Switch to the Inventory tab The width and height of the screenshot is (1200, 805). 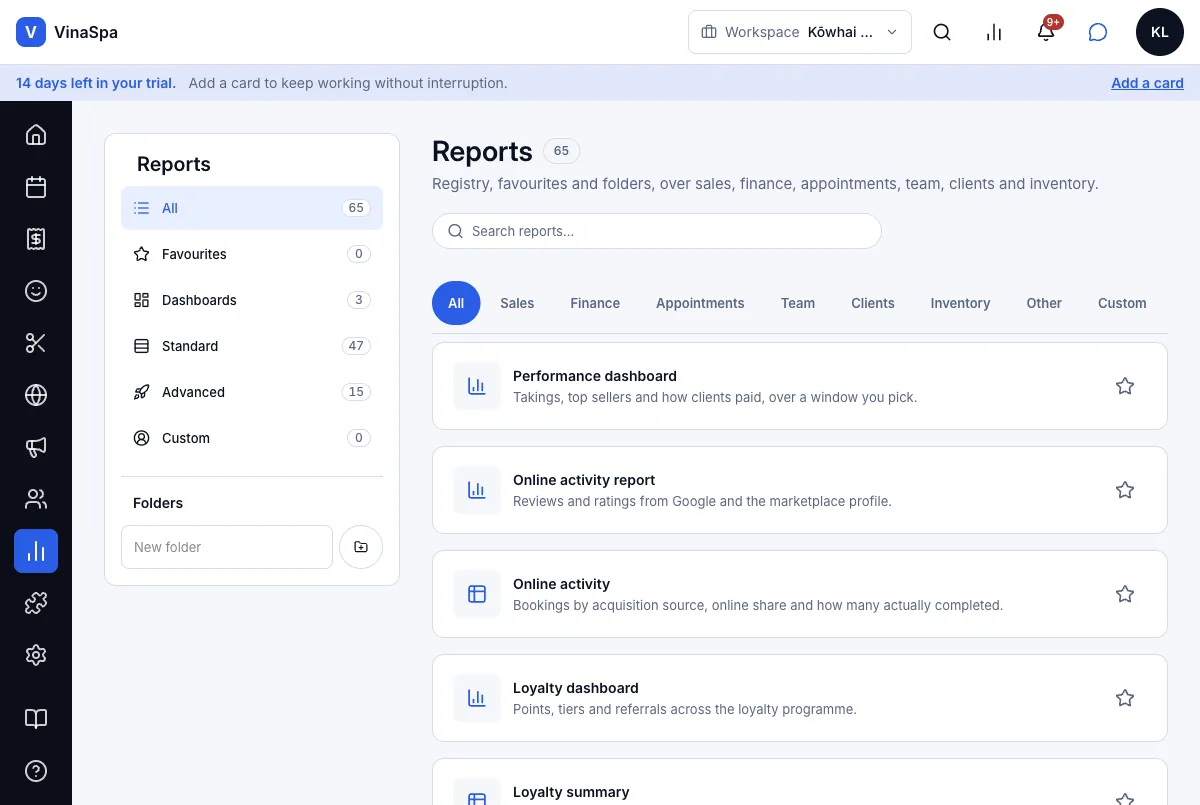pyautogui.click(x=960, y=303)
